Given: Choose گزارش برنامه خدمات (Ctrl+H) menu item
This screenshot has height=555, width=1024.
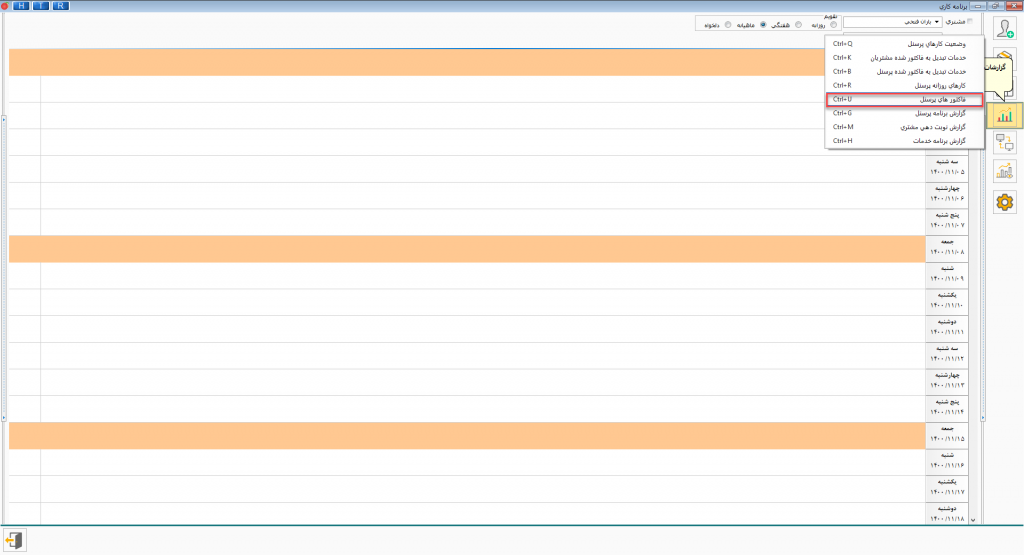Looking at the screenshot, I should coord(904,140).
